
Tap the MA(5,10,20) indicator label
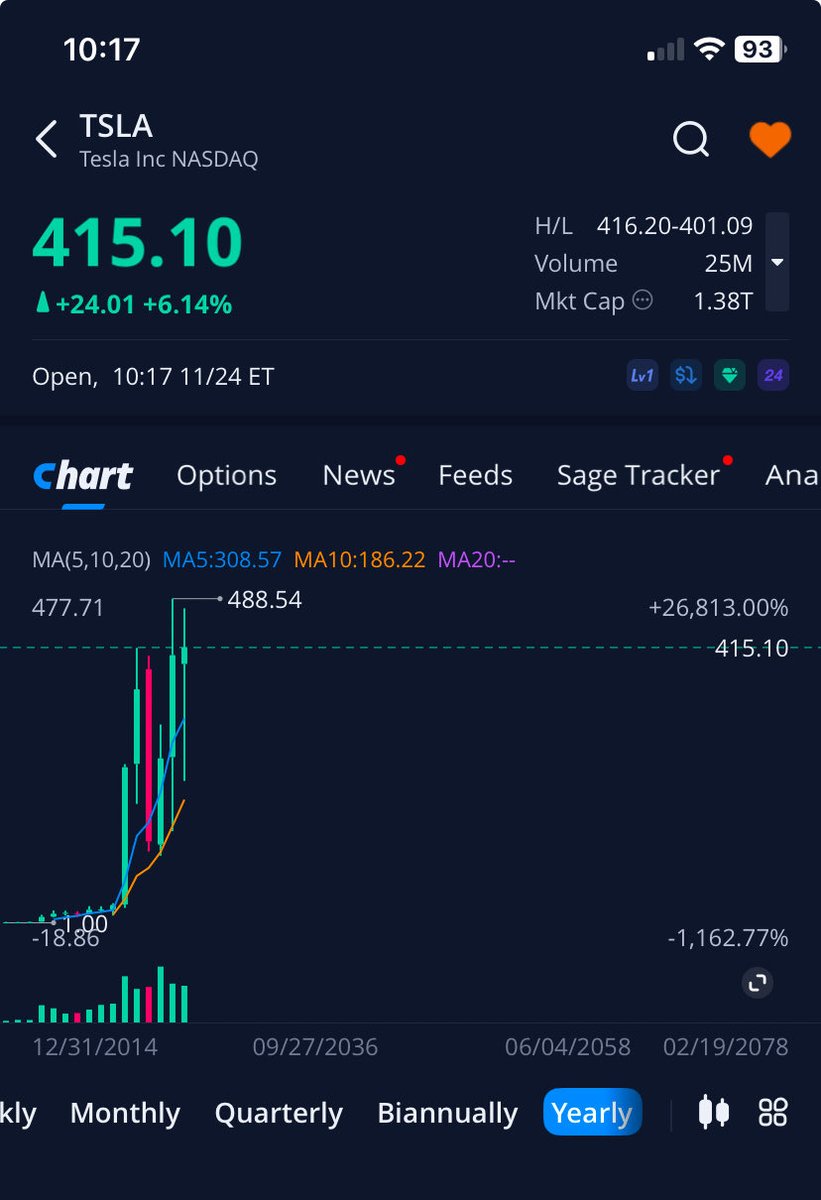click(90, 560)
